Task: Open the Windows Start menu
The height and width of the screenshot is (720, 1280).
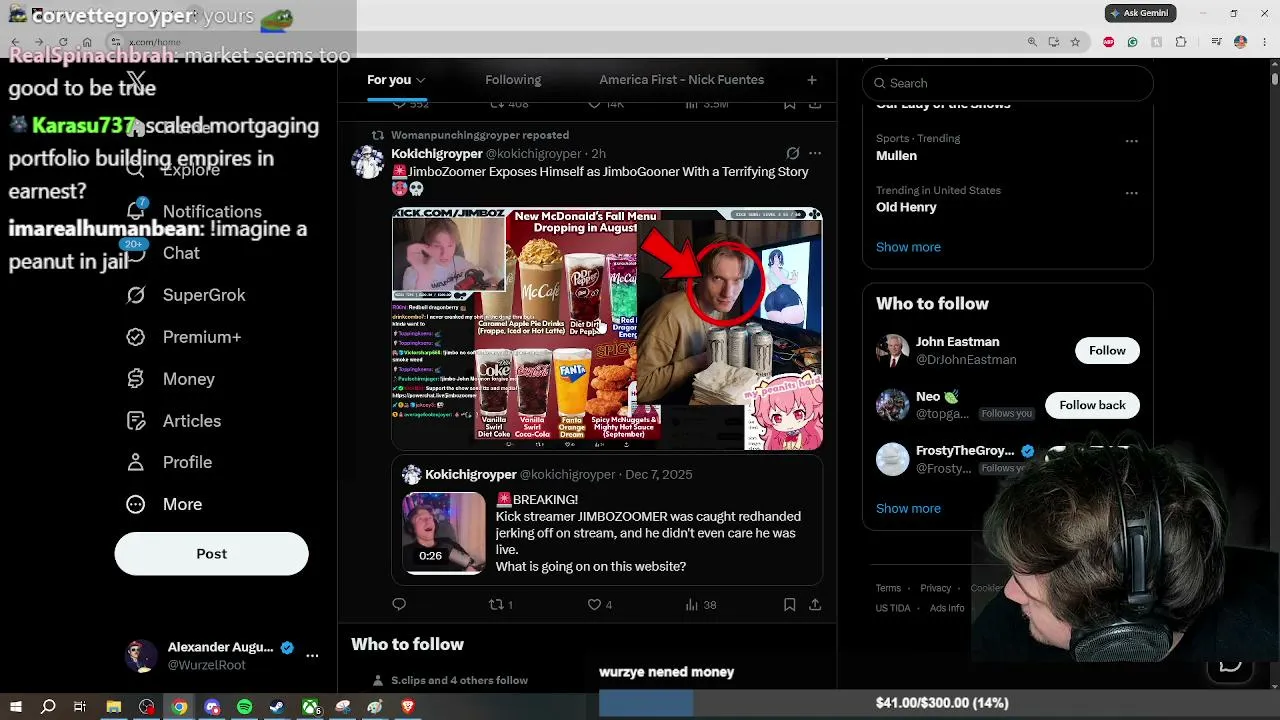Action: pyautogui.click(x=16, y=707)
